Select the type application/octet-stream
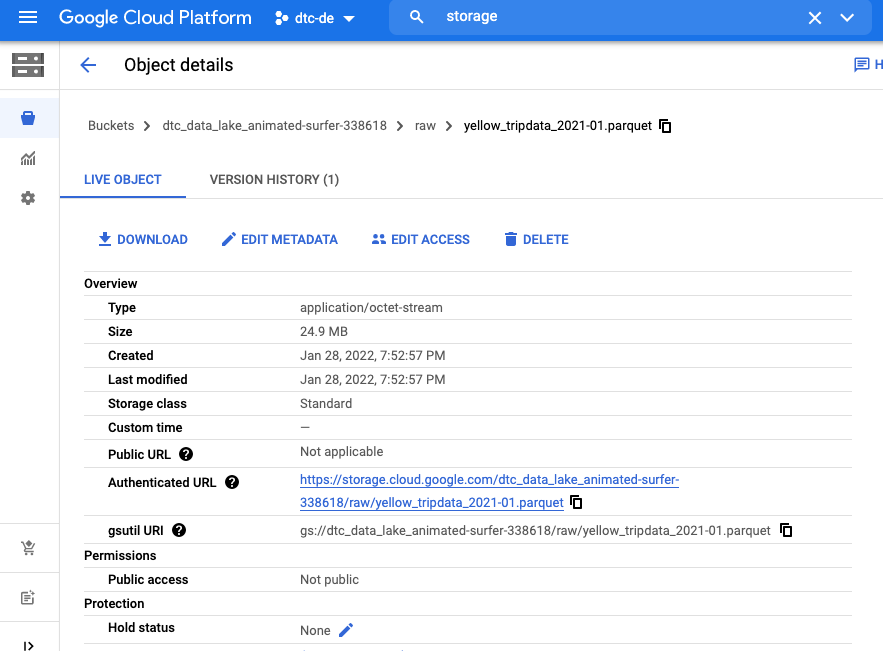Viewport: 883px width, 651px height. click(371, 307)
